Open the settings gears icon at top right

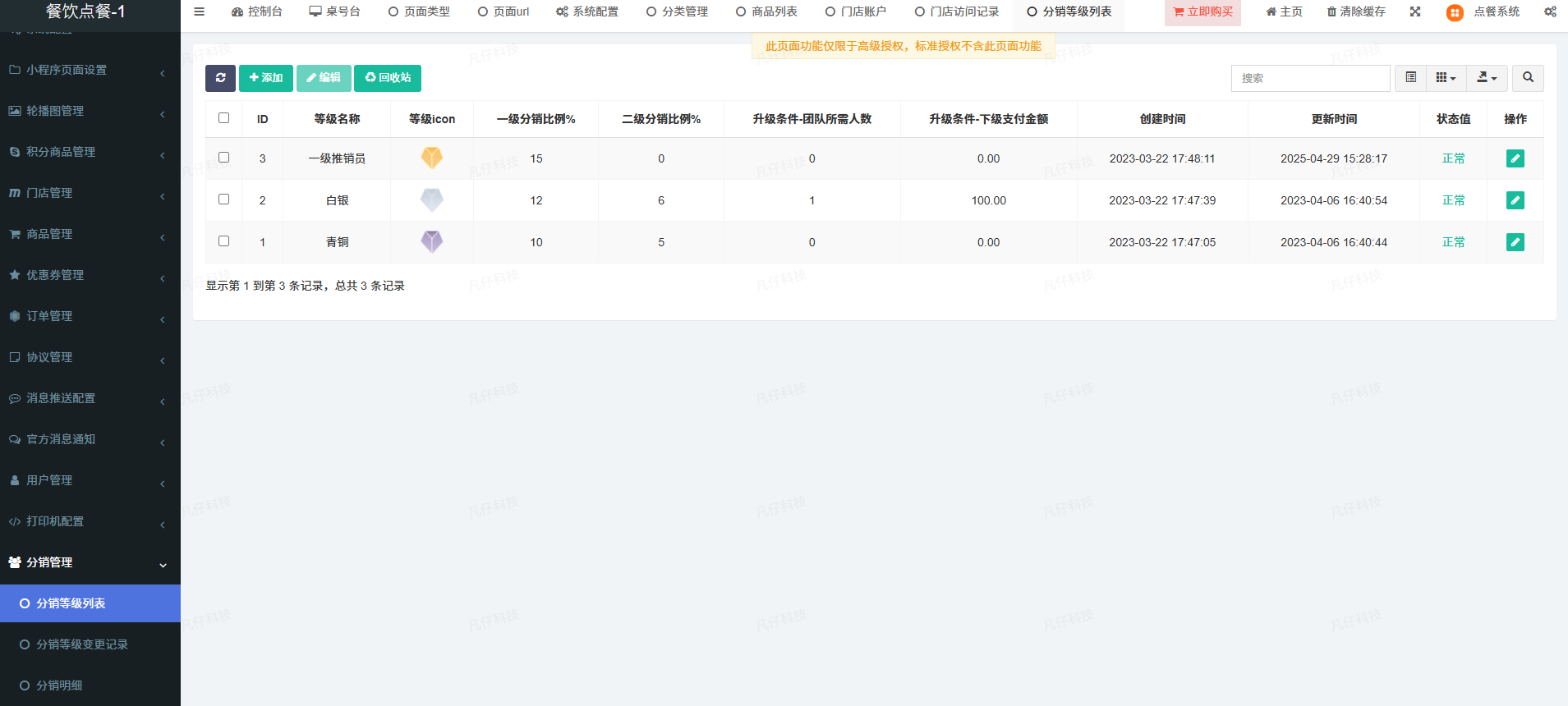(1550, 11)
